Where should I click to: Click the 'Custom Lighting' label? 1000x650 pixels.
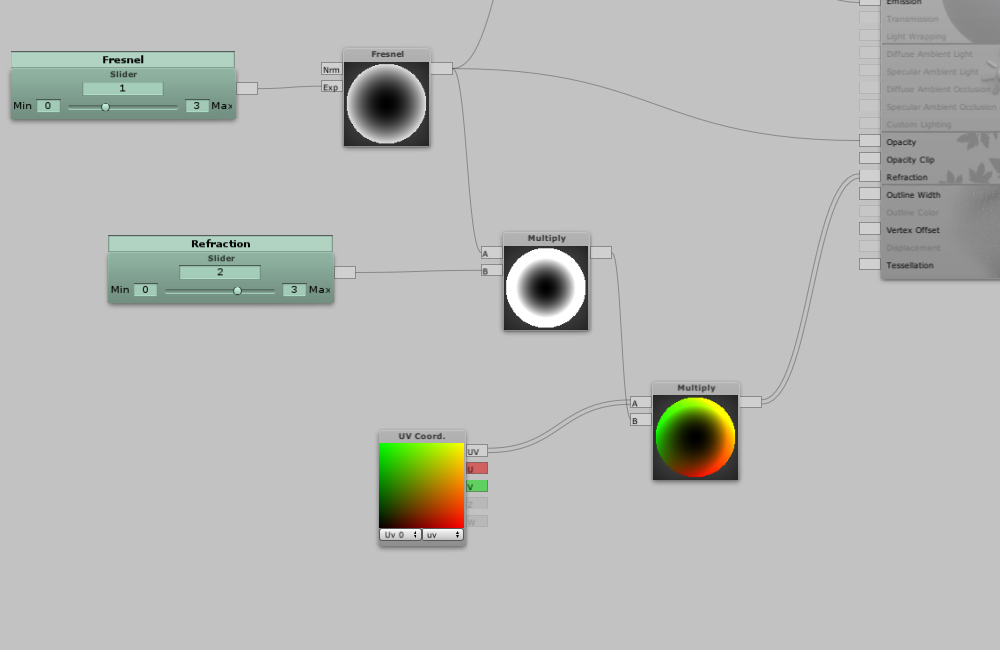point(918,125)
